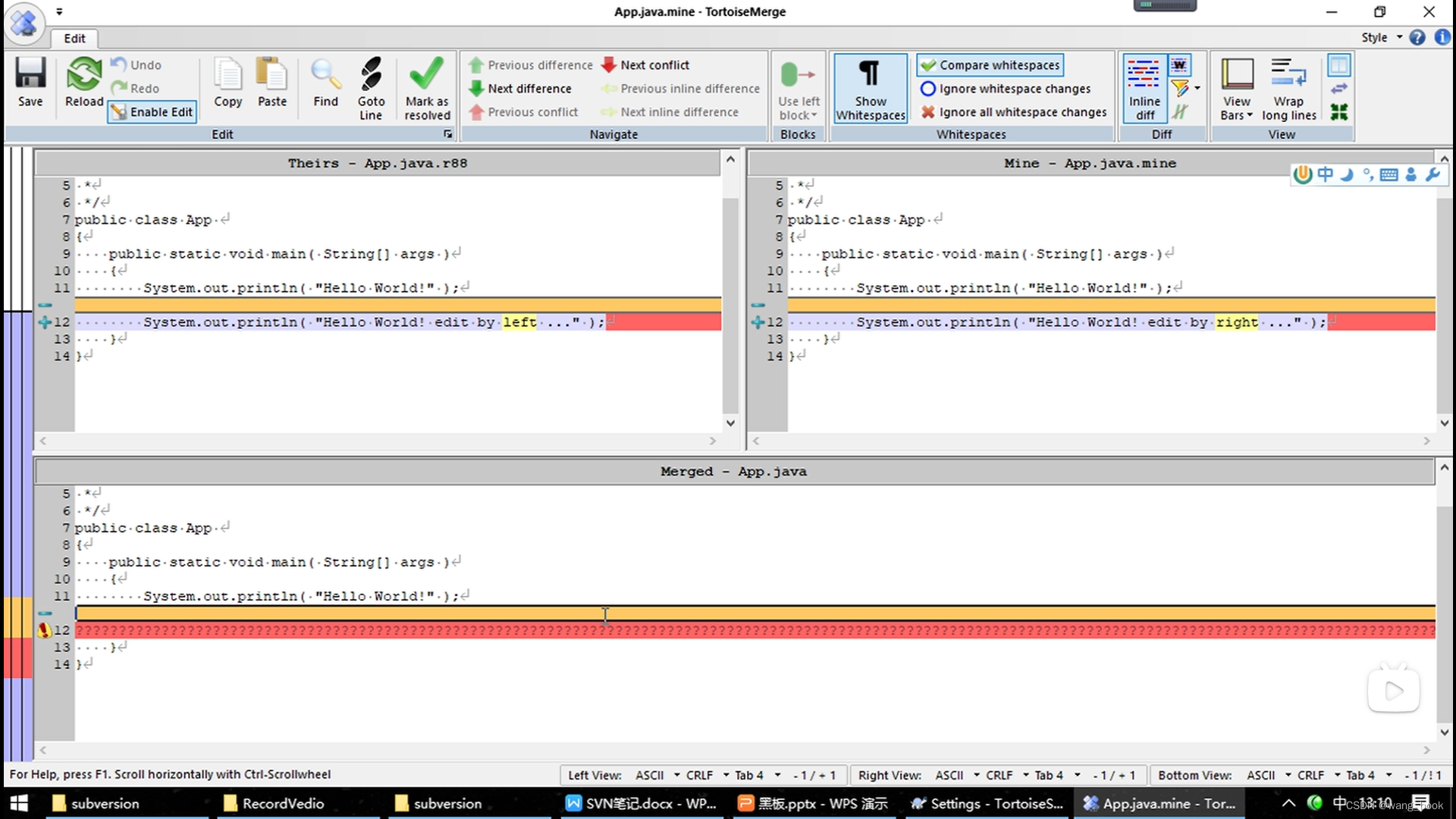Screen dimensions: 1456x819
Task: Select Compare whitespaces option
Action: [990, 65]
